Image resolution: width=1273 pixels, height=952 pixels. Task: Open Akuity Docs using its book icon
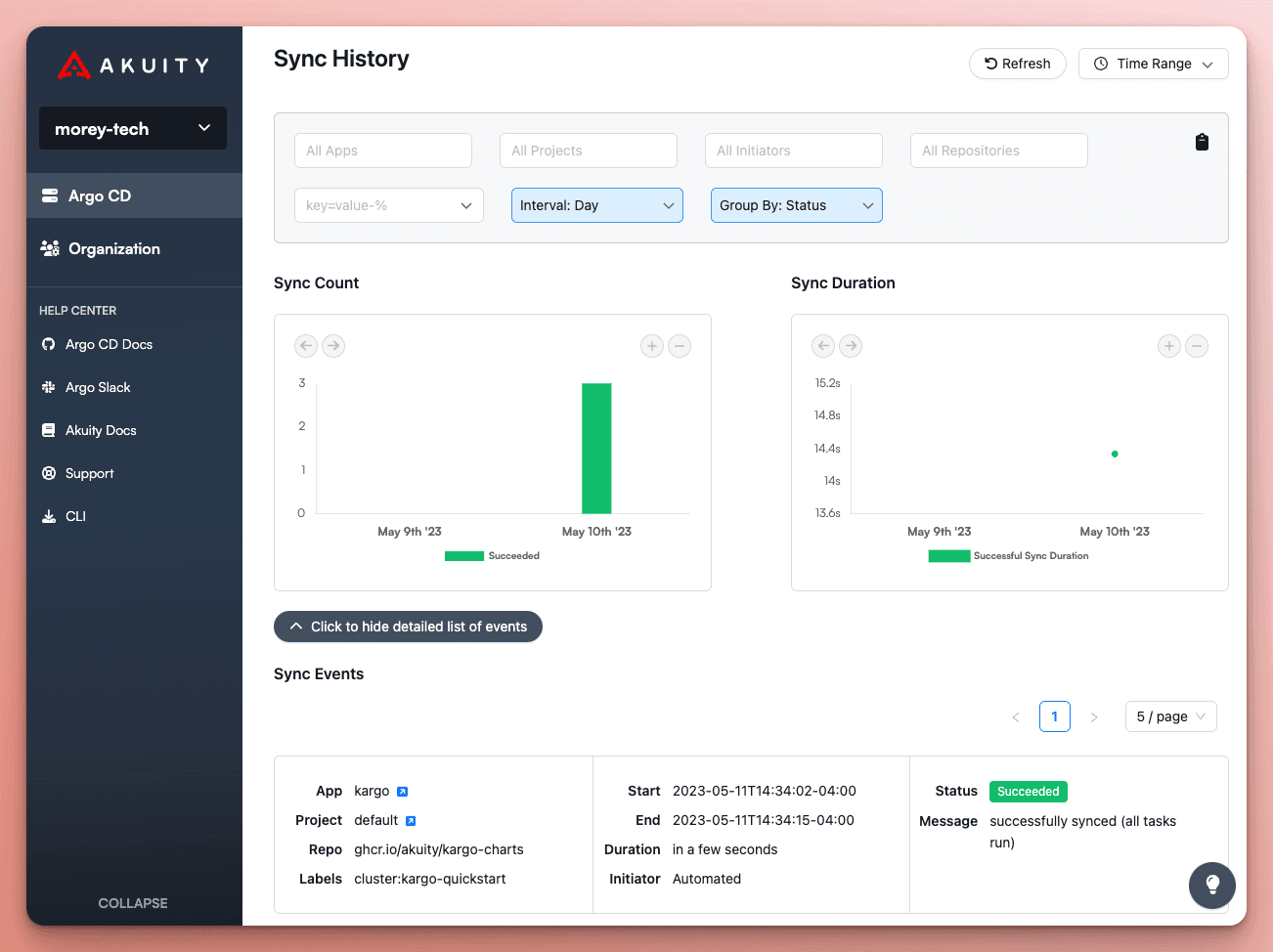coord(50,430)
